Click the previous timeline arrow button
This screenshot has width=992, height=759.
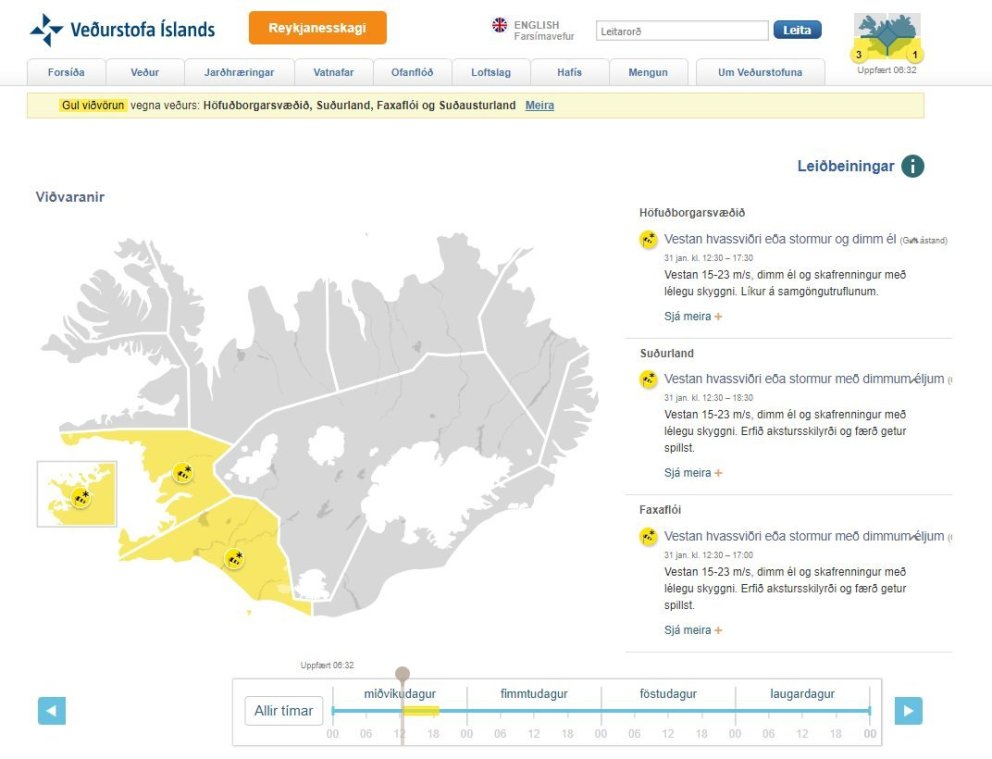click(x=52, y=711)
